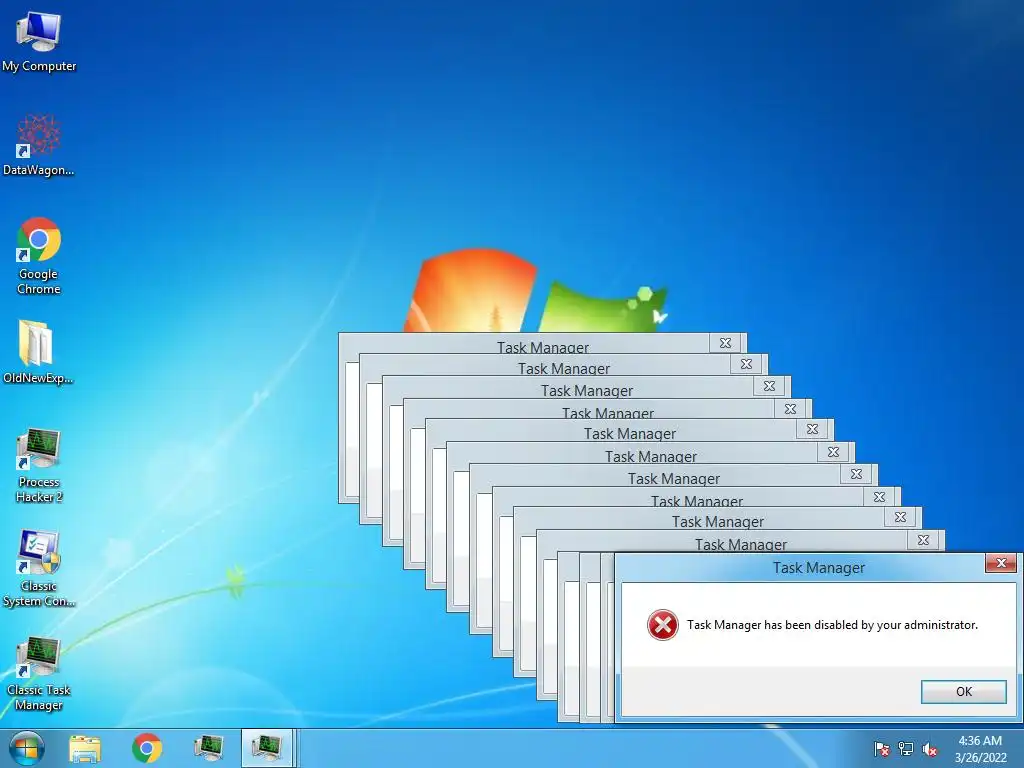Screen dimensions: 1024x768
Task: Select the Process Hacker 2 shortcut
Action: 39,465
